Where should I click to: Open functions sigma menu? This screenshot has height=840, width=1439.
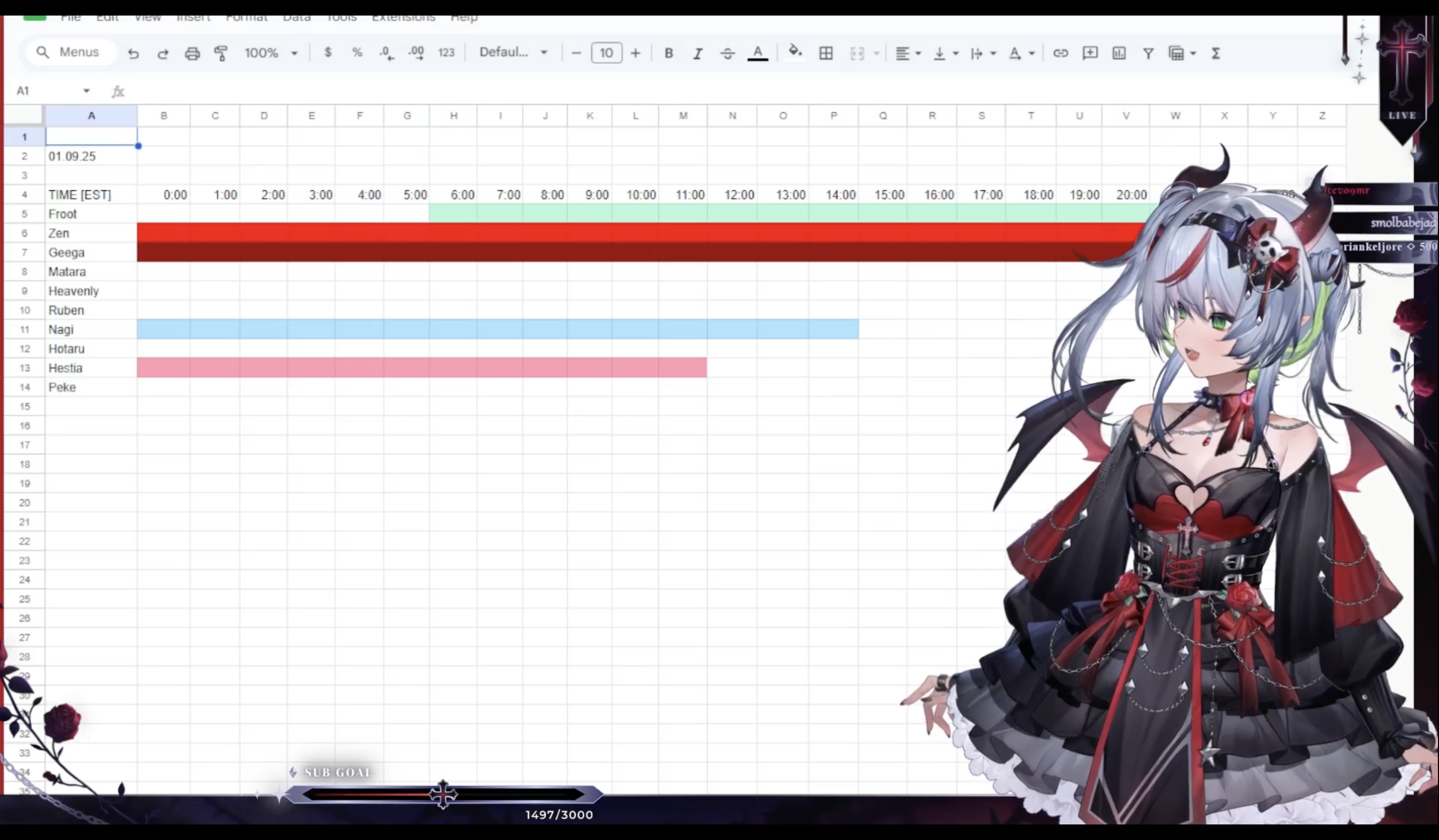1216,53
